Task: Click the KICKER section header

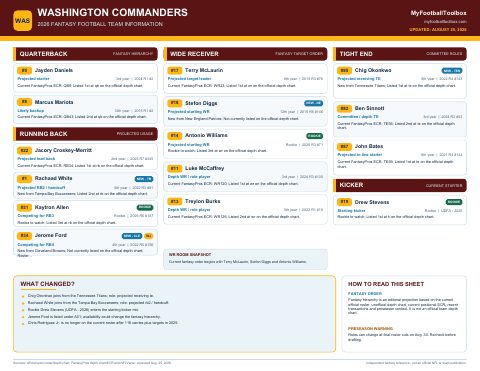Action: click(x=400, y=185)
